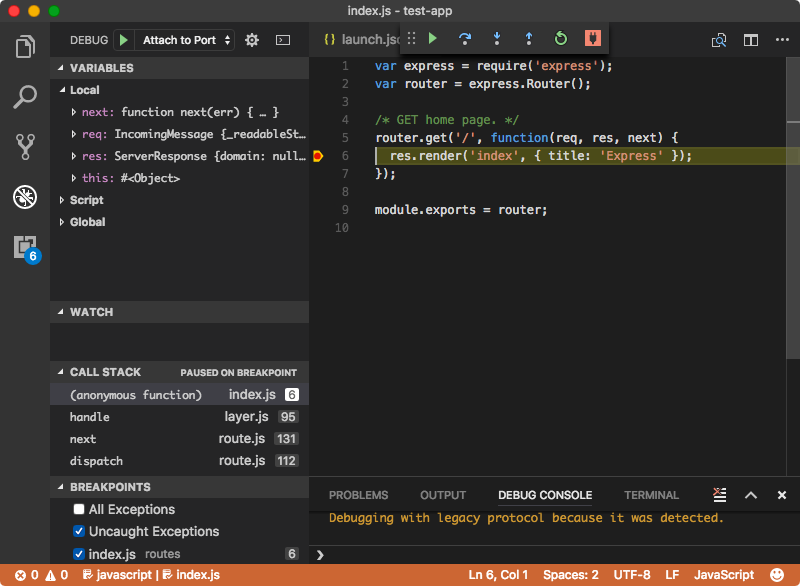This screenshot has height=586, width=800.
Task: Step out of the current function
Action: click(529, 38)
